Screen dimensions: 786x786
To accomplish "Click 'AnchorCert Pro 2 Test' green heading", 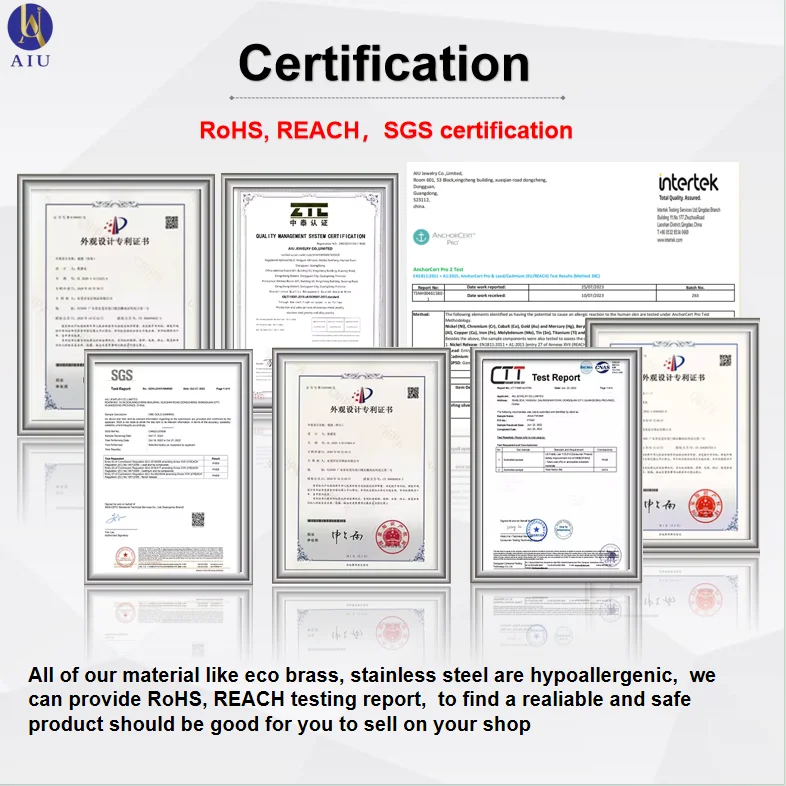I will (438, 269).
